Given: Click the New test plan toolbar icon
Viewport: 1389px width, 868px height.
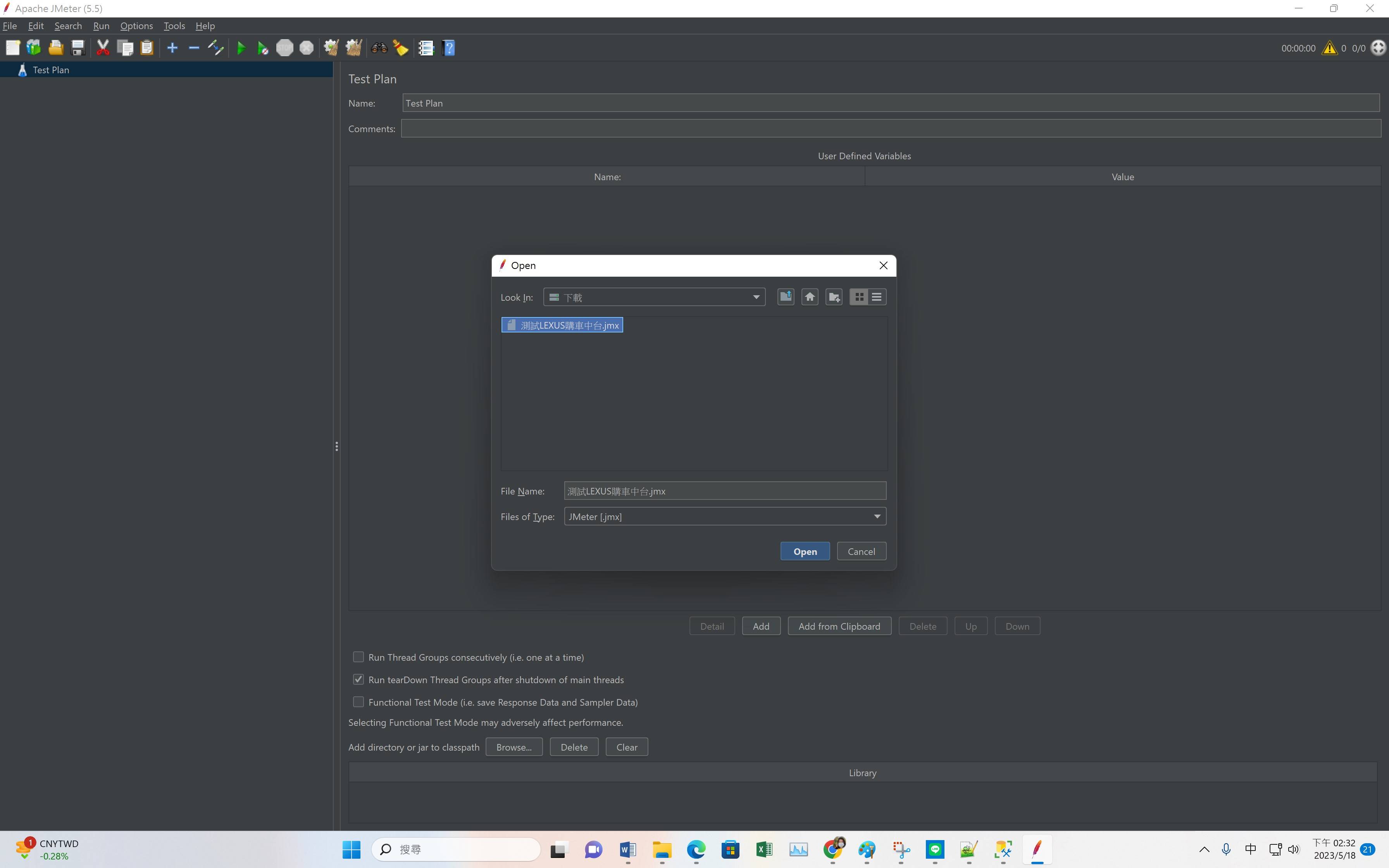Looking at the screenshot, I should (x=13, y=48).
